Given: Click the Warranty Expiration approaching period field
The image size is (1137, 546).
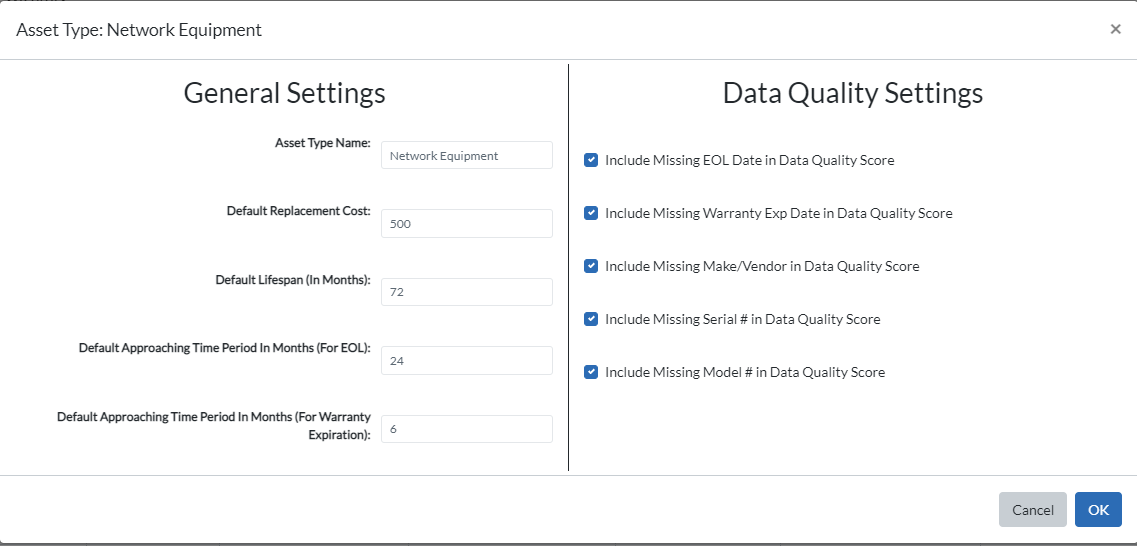Looking at the screenshot, I should (x=467, y=429).
